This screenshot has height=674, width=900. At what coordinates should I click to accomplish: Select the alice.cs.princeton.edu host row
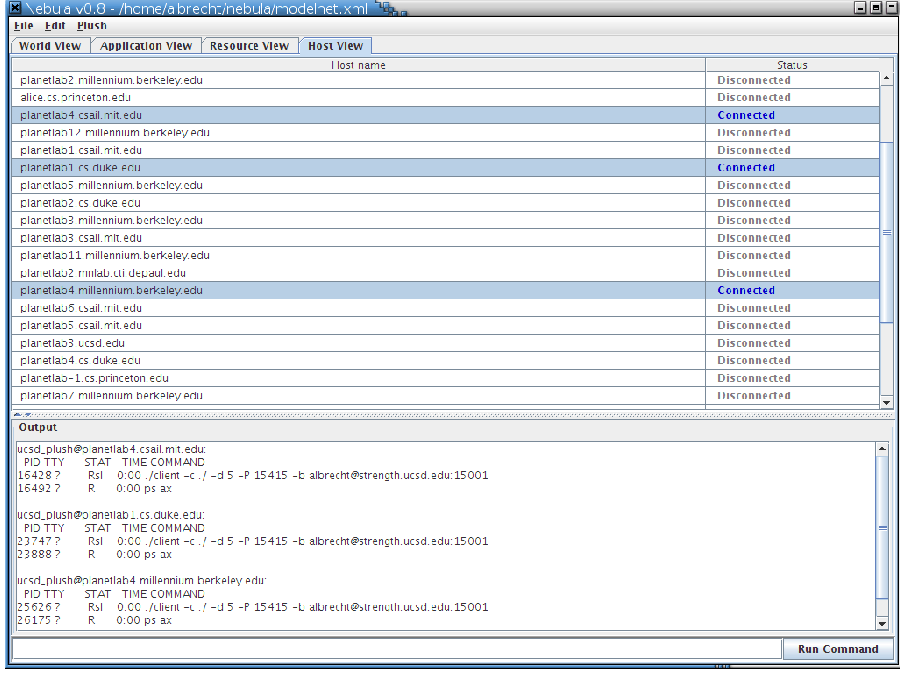tap(360, 98)
